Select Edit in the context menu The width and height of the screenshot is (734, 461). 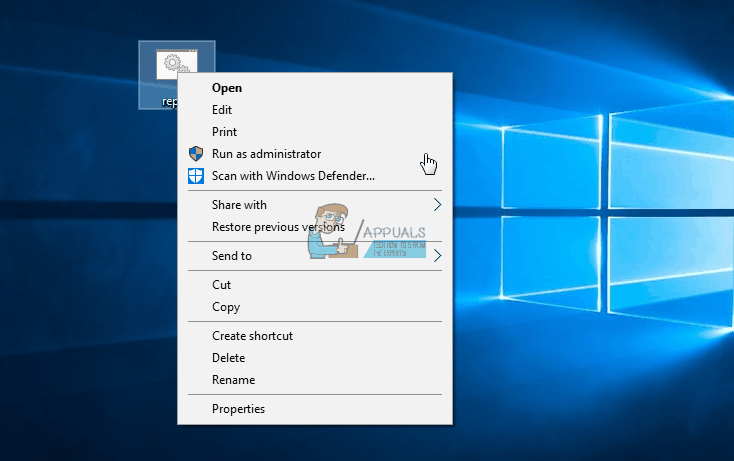pyautogui.click(x=223, y=110)
